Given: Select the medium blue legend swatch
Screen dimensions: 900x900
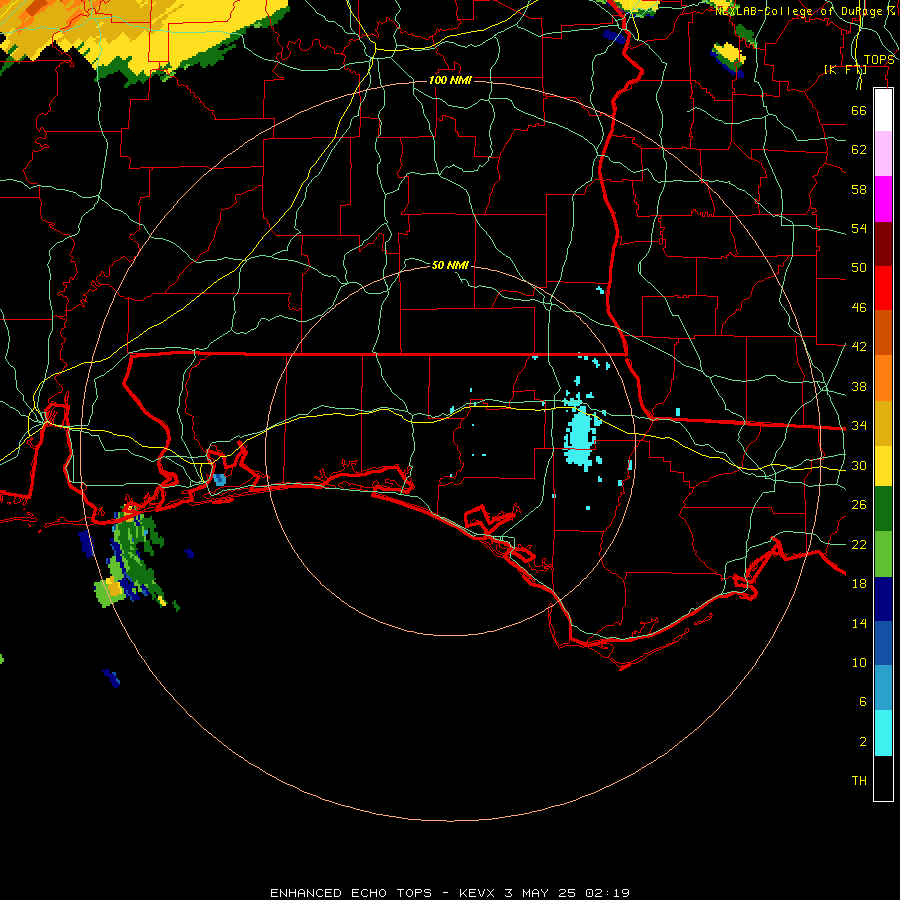Looking at the screenshot, I should 883,643.
